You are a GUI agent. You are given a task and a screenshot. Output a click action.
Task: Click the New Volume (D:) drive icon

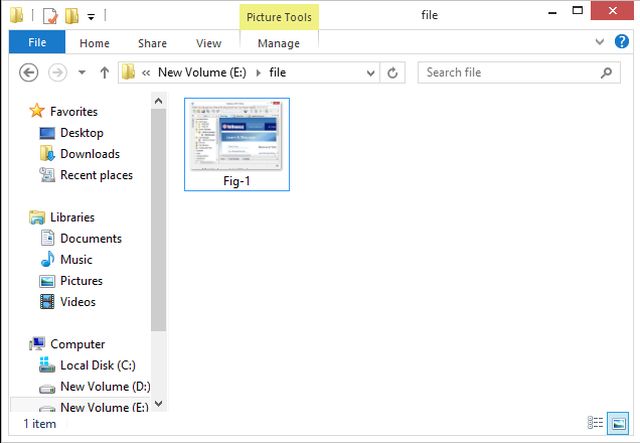click(x=47, y=388)
